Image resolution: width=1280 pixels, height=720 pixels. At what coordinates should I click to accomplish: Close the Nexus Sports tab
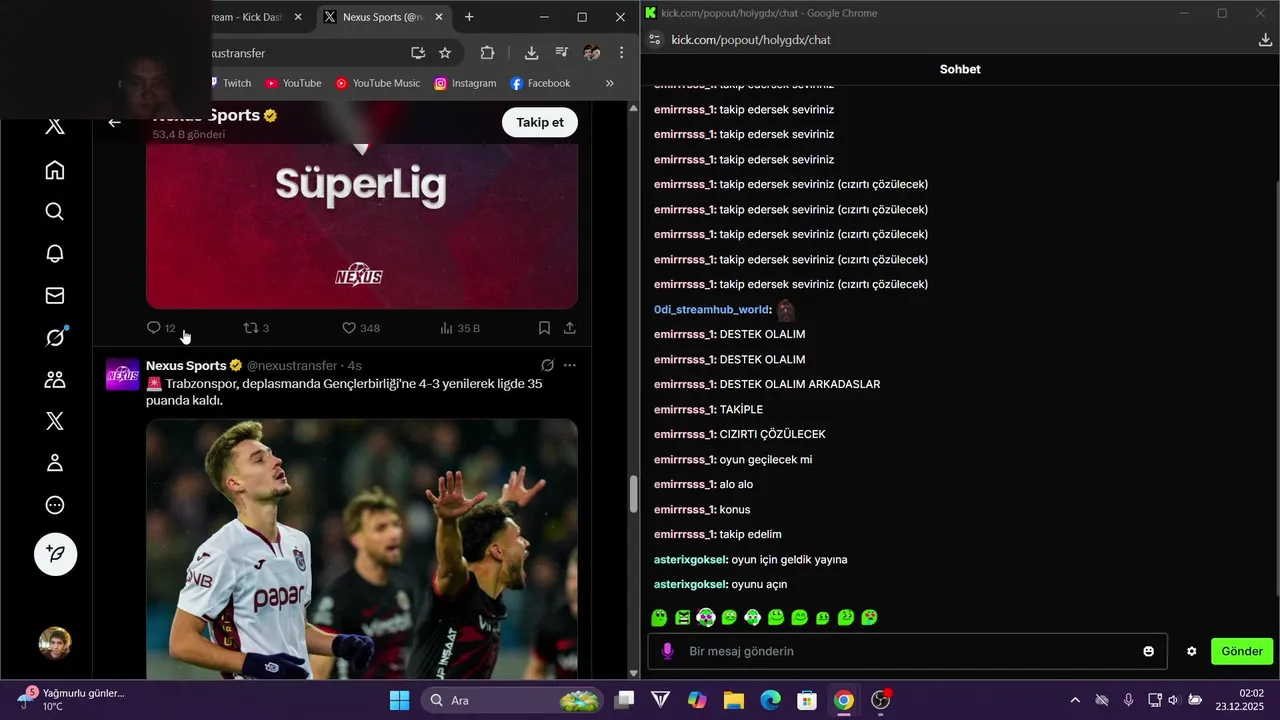[x=438, y=17]
